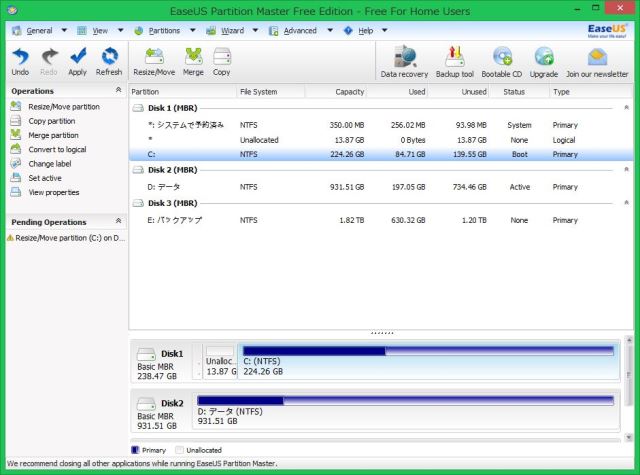The height and width of the screenshot is (475, 640).
Task: Open the General menu
Action: pyautogui.click(x=39, y=31)
